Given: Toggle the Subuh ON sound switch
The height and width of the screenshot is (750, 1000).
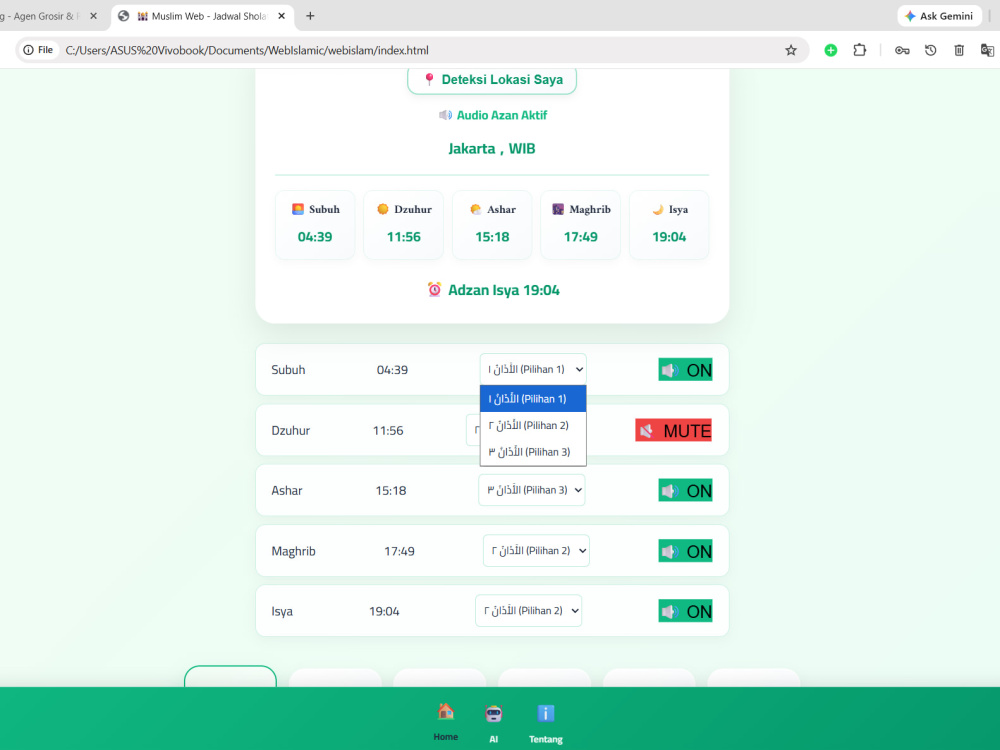Looking at the screenshot, I should tap(686, 370).
